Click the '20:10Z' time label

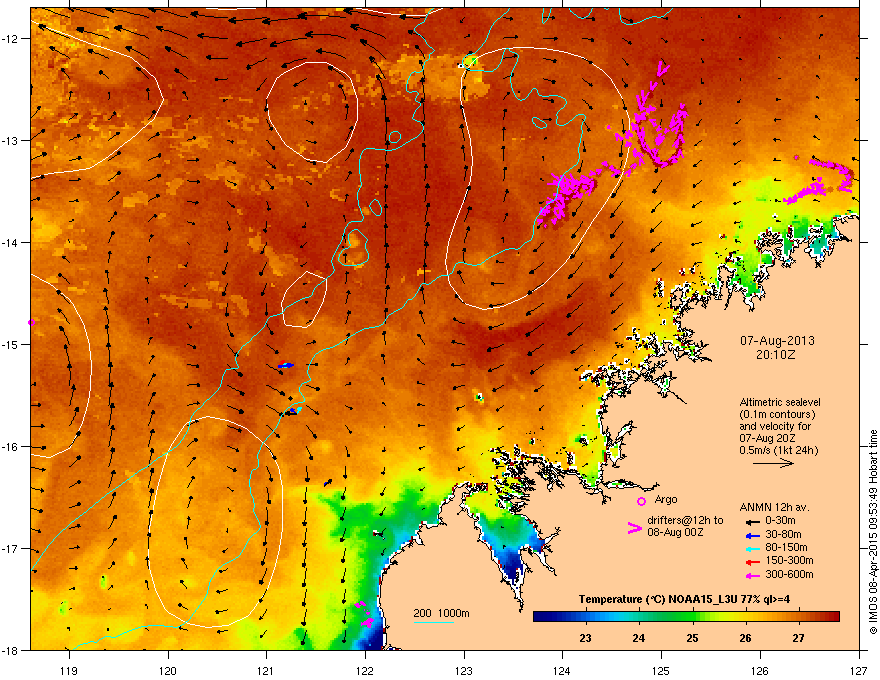[775, 355]
